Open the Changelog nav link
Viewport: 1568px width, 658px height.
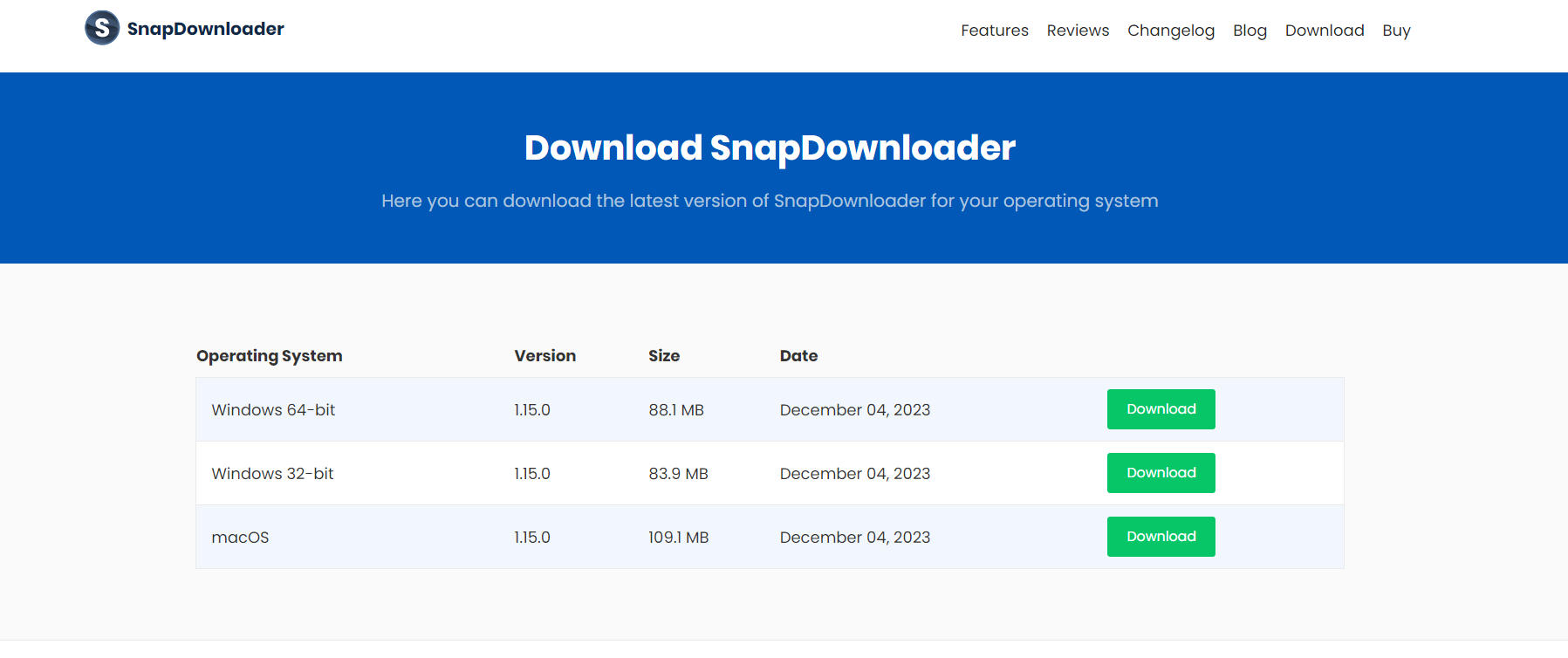pos(1171,31)
